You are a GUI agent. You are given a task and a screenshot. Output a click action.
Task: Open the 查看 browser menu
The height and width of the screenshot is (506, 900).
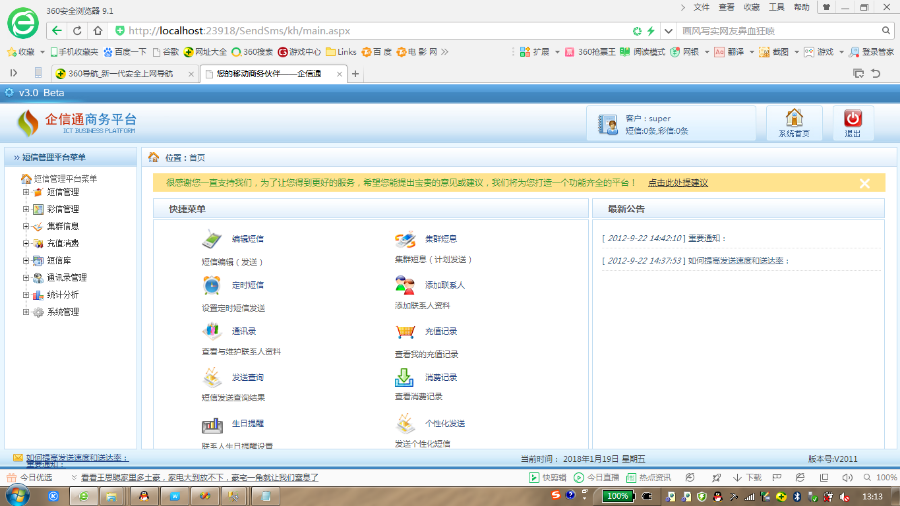click(726, 7)
